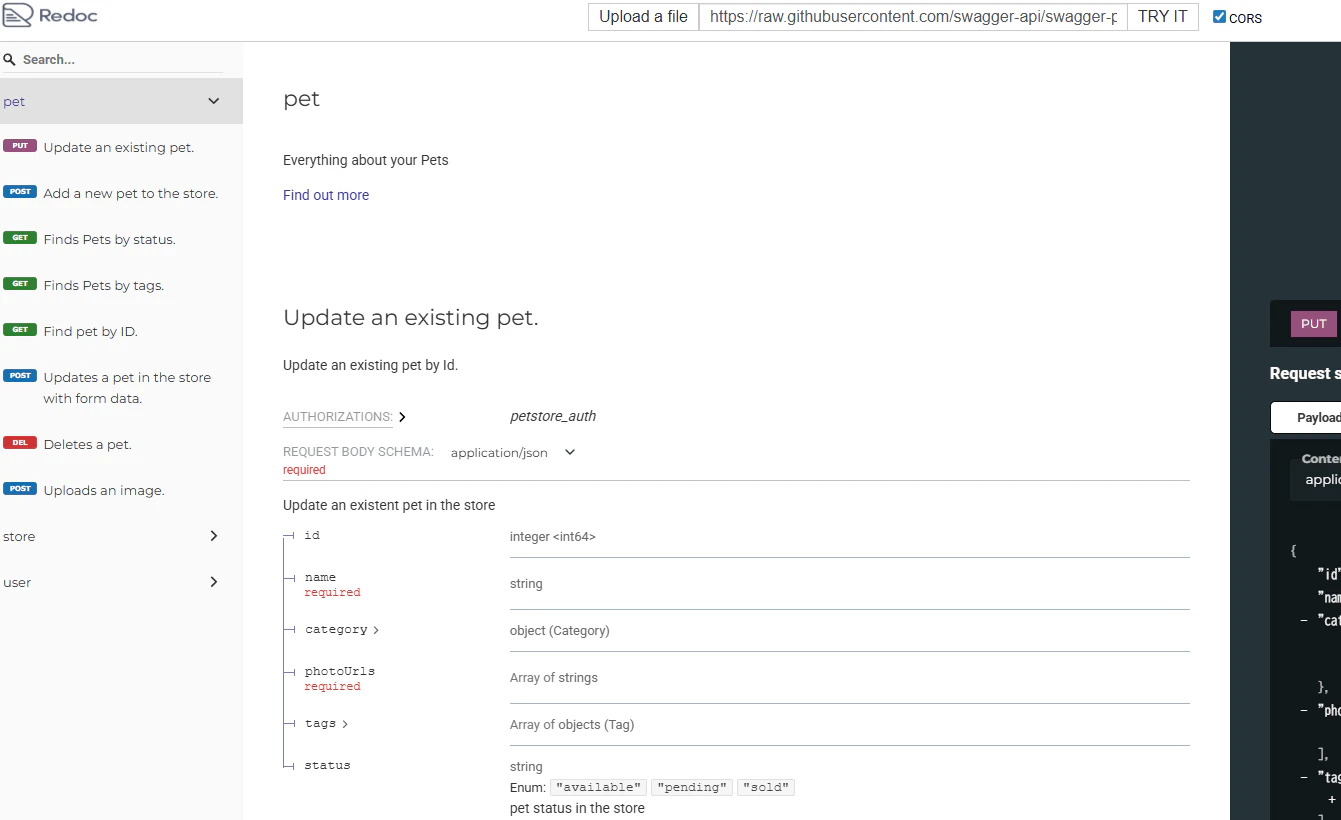
Task: Click the Redoc logo
Action: [x=51, y=16]
